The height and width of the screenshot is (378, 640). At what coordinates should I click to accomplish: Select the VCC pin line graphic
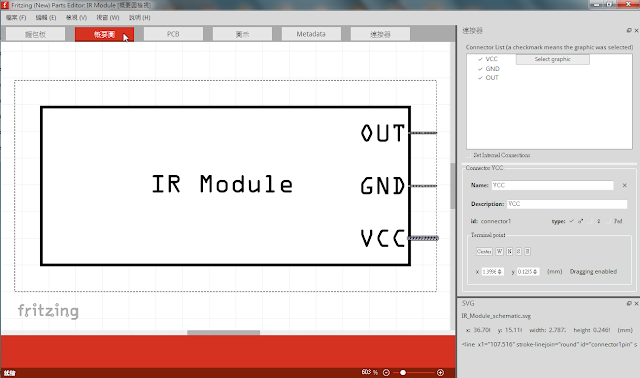point(423,238)
